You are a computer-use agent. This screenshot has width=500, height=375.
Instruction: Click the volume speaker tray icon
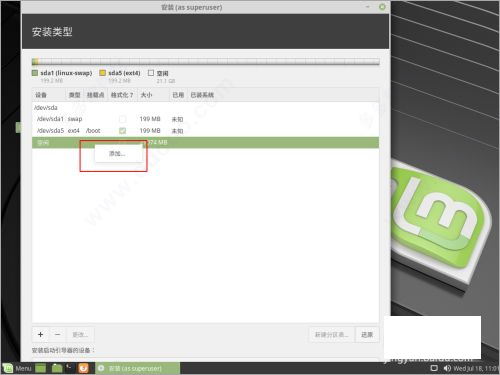[447, 368]
